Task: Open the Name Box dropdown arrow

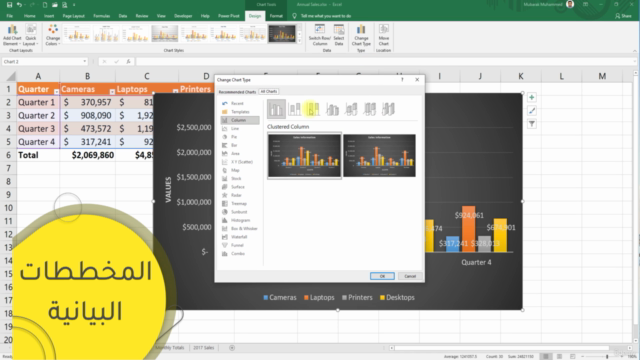Action: (x=84, y=62)
